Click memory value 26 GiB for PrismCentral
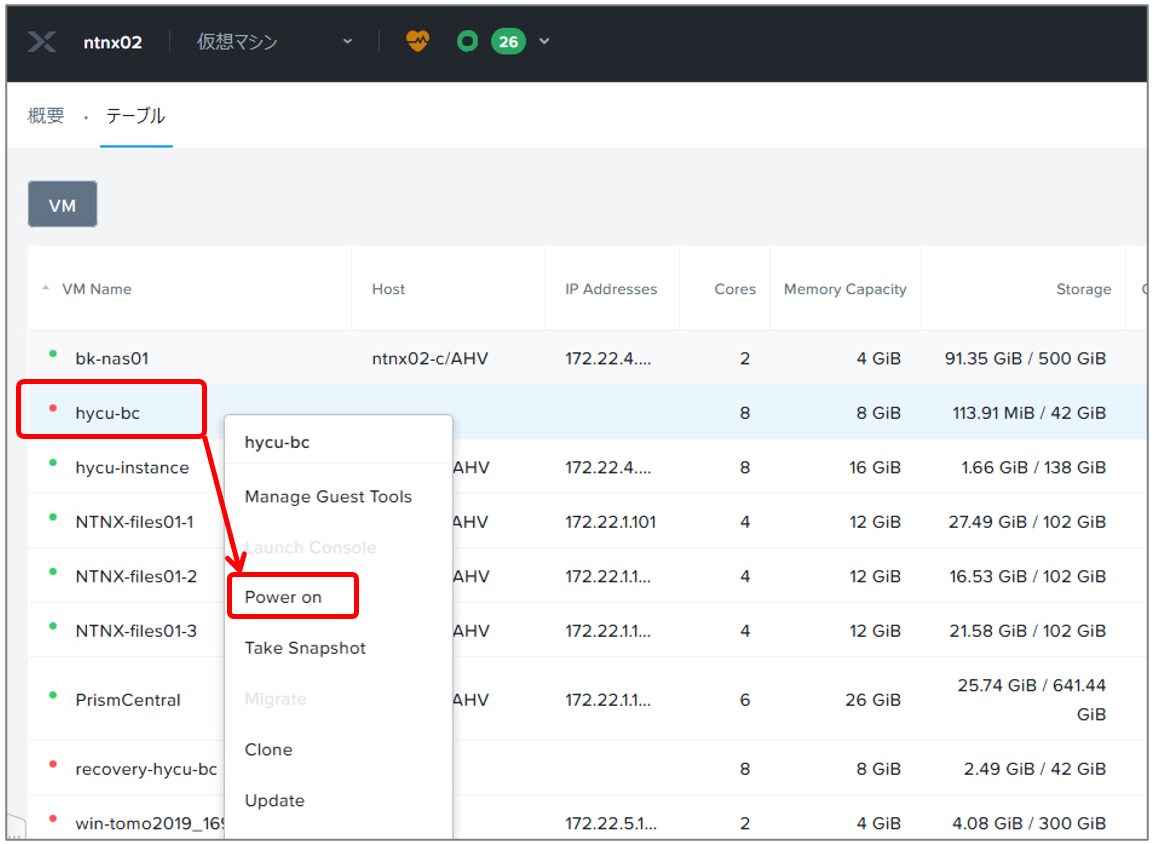The height and width of the screenshot is (844, 1153). click(x=873, y=700)
